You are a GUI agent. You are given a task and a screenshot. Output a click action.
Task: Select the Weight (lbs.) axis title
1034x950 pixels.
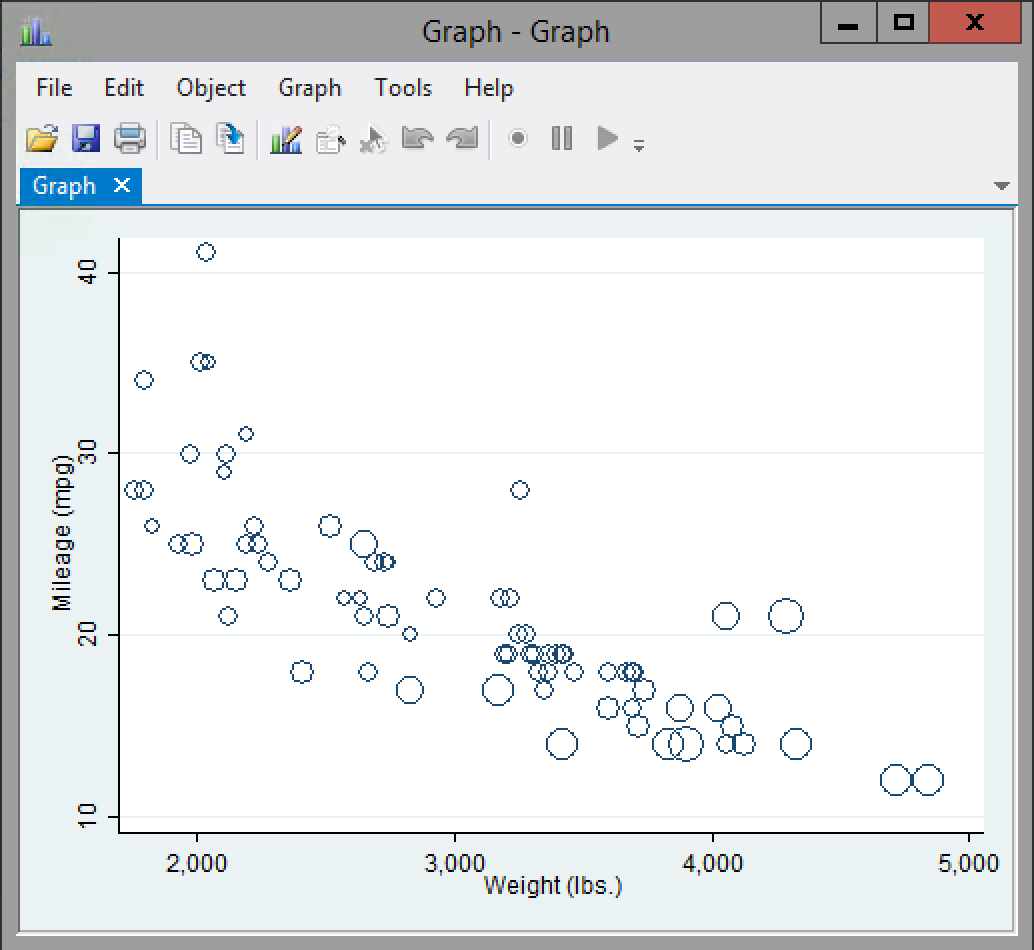pos(553,885)
